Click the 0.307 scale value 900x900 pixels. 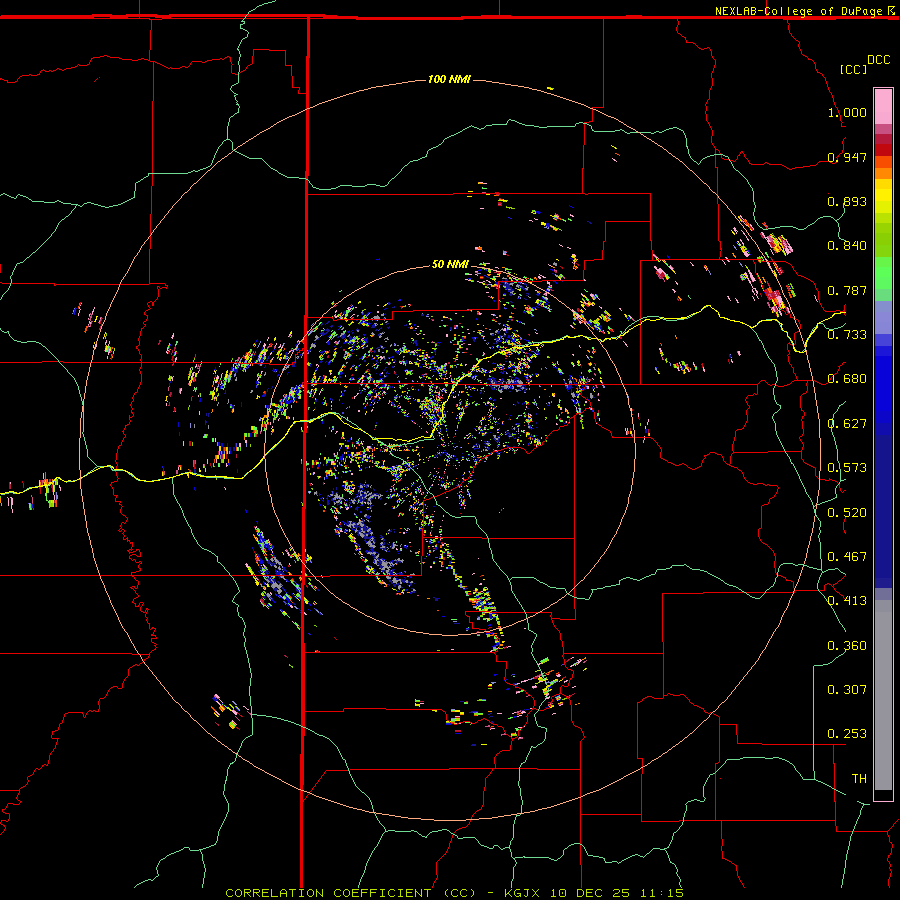coord(847,690)
